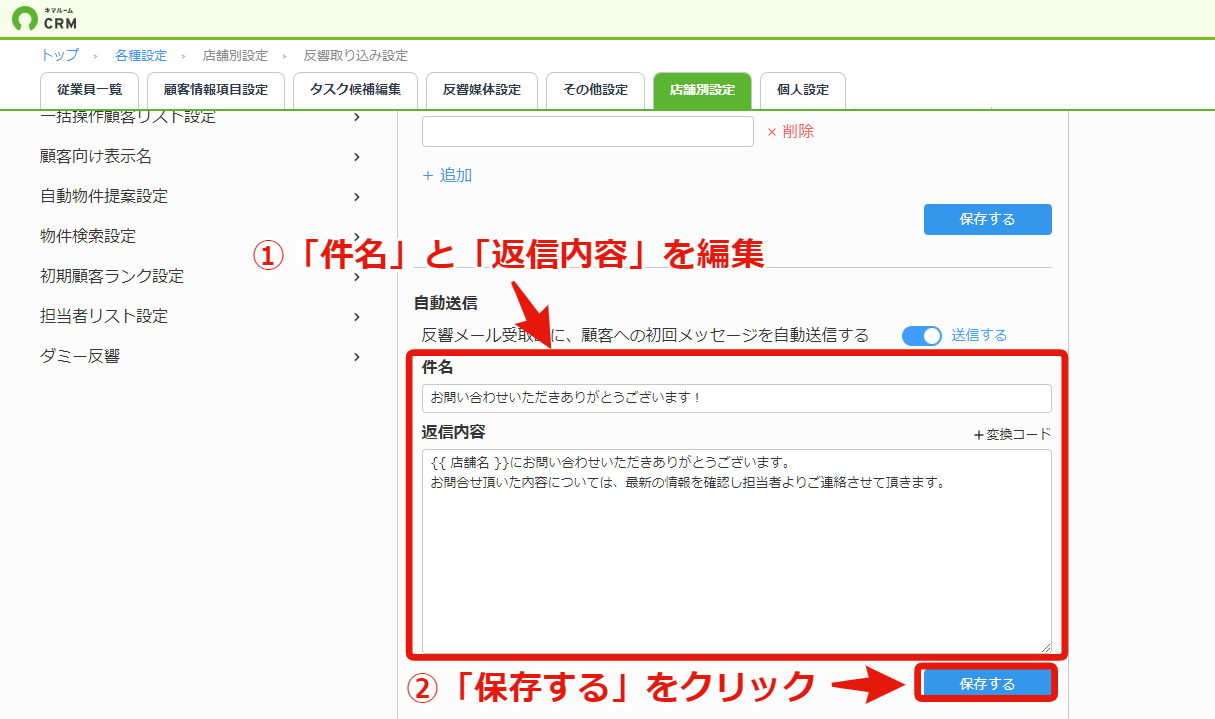
Task: Expand chevron beside 顧客向け表示名
Action: (357, 156)
